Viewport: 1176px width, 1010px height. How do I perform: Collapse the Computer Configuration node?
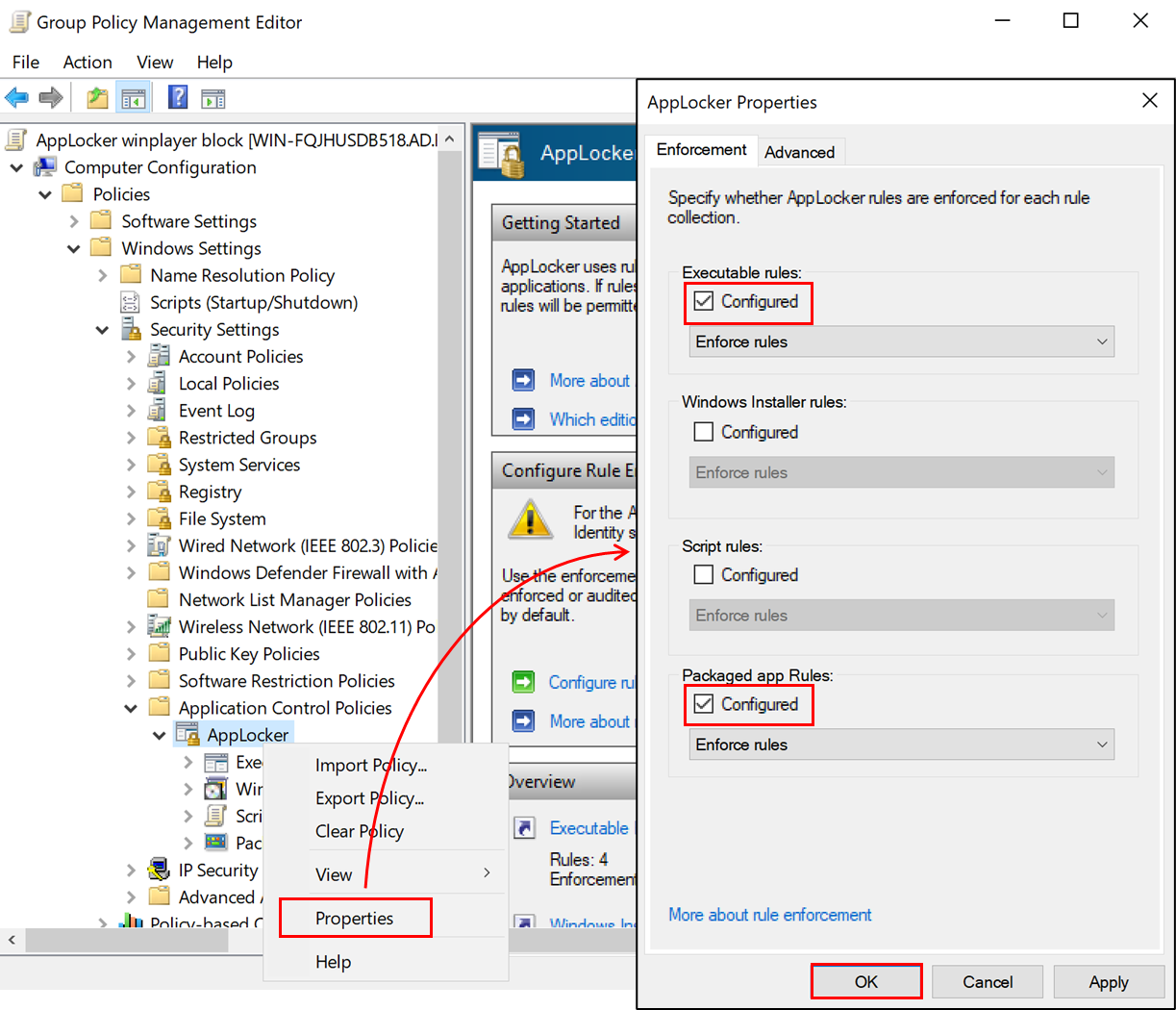click(17, 167)
